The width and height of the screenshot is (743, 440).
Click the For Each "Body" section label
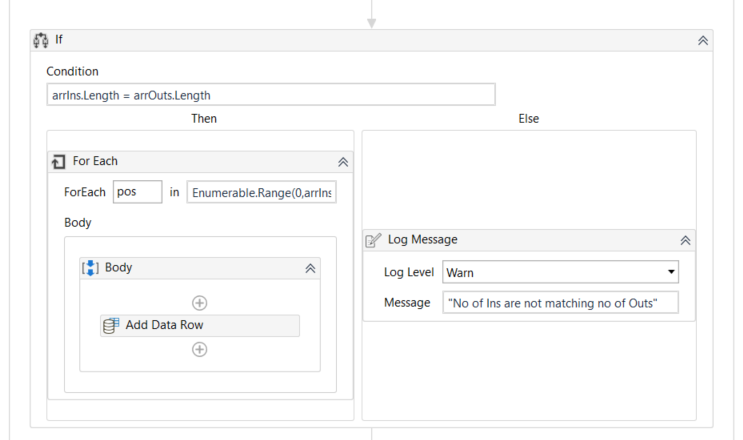(x=78, y=223)
